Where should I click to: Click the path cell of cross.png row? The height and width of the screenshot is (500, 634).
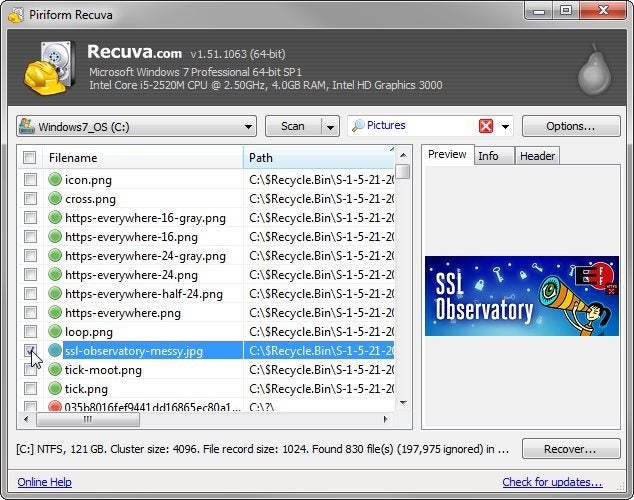(x=319, y=198)
